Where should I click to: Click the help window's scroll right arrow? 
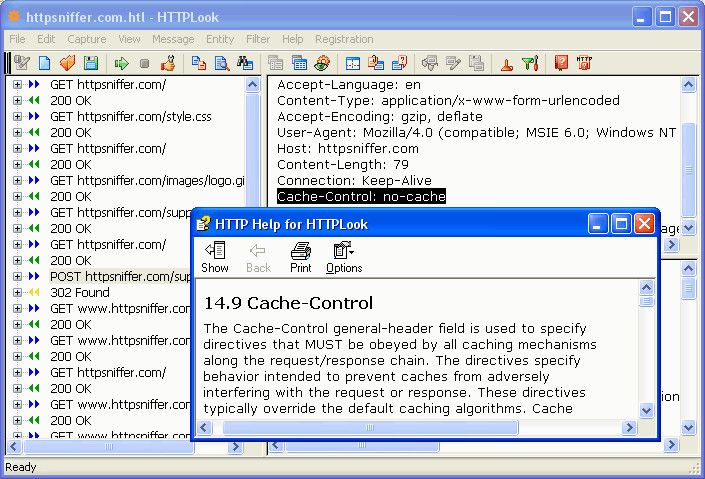(629, 427)
